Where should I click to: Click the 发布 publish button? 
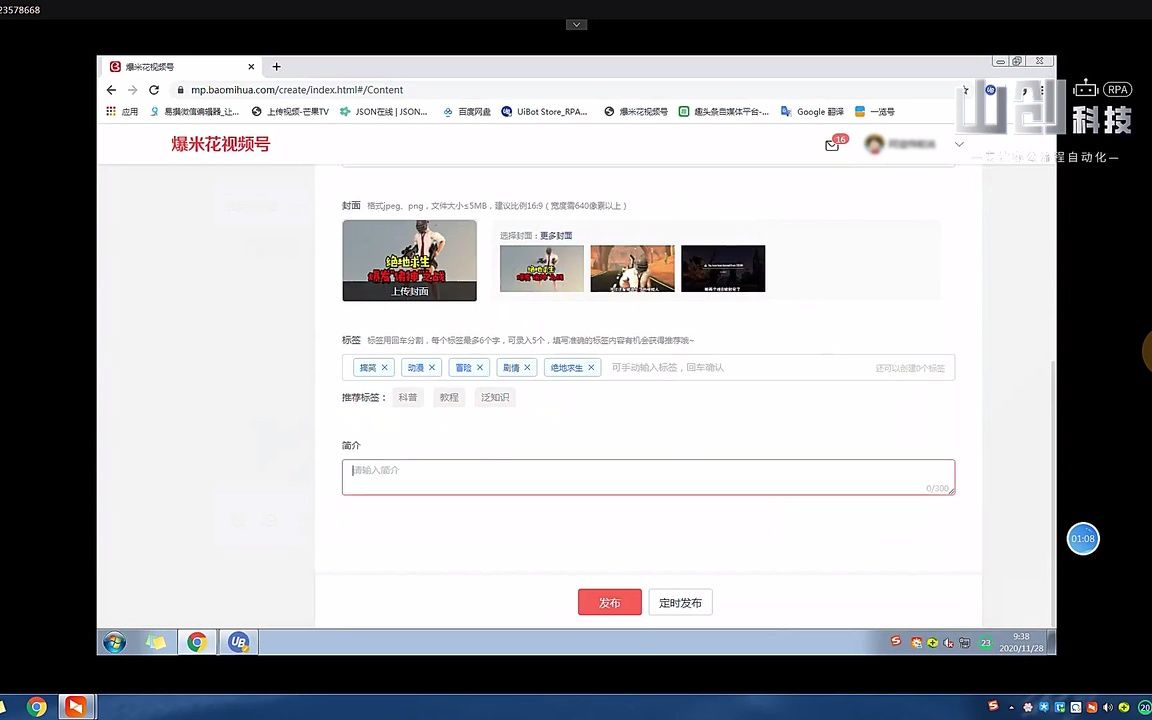point(609,602)
